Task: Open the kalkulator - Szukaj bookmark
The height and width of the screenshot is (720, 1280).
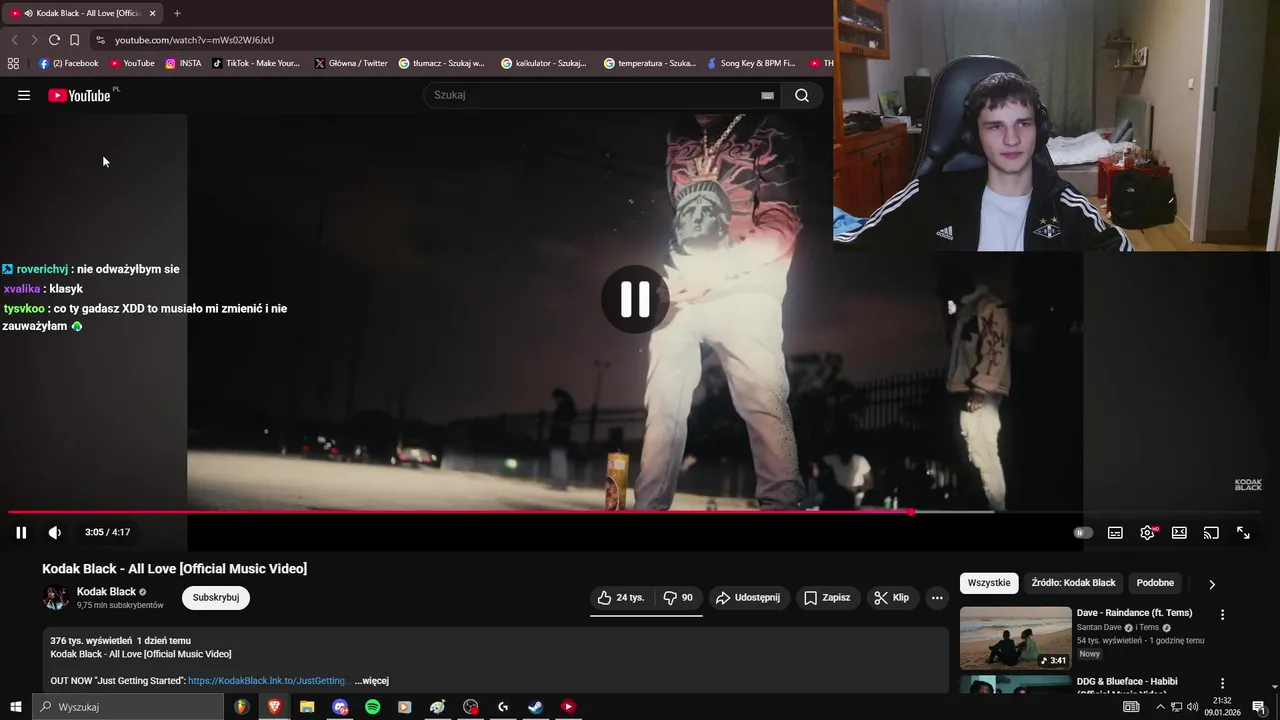Action: click(x=544, y=63)
